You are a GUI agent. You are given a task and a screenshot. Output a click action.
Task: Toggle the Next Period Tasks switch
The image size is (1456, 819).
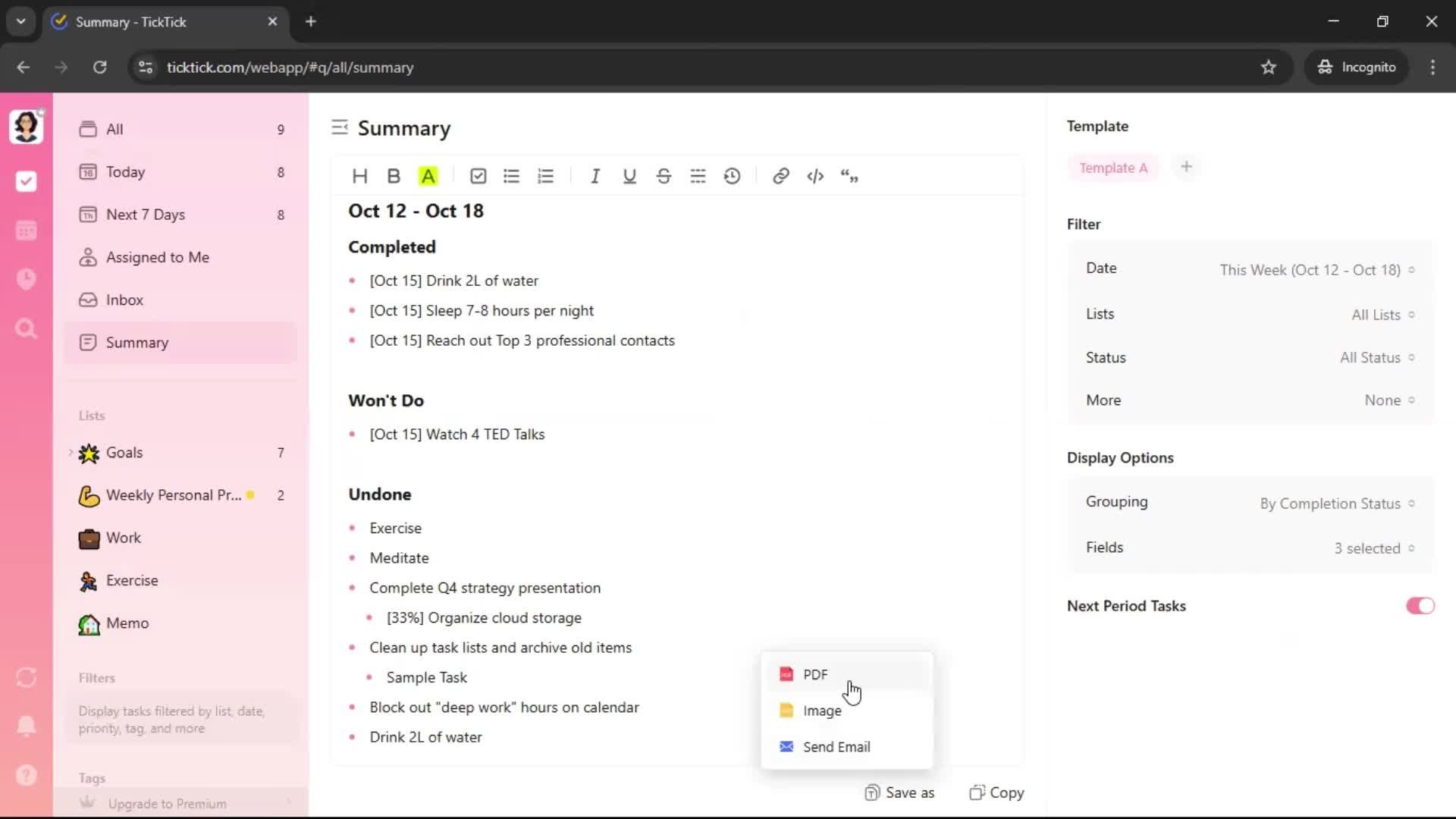pos(1420,606)
